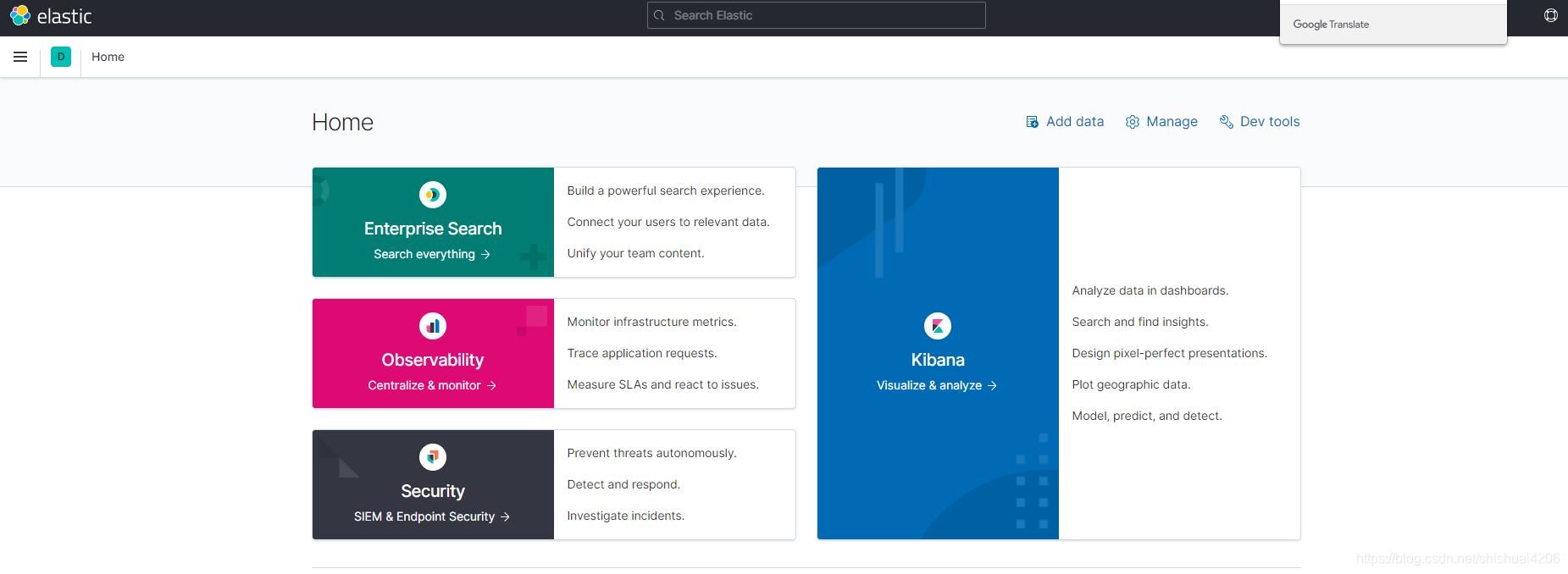
Task: Click 'Prevent threats autonomously.' text
Action: (x=652, y=453)
